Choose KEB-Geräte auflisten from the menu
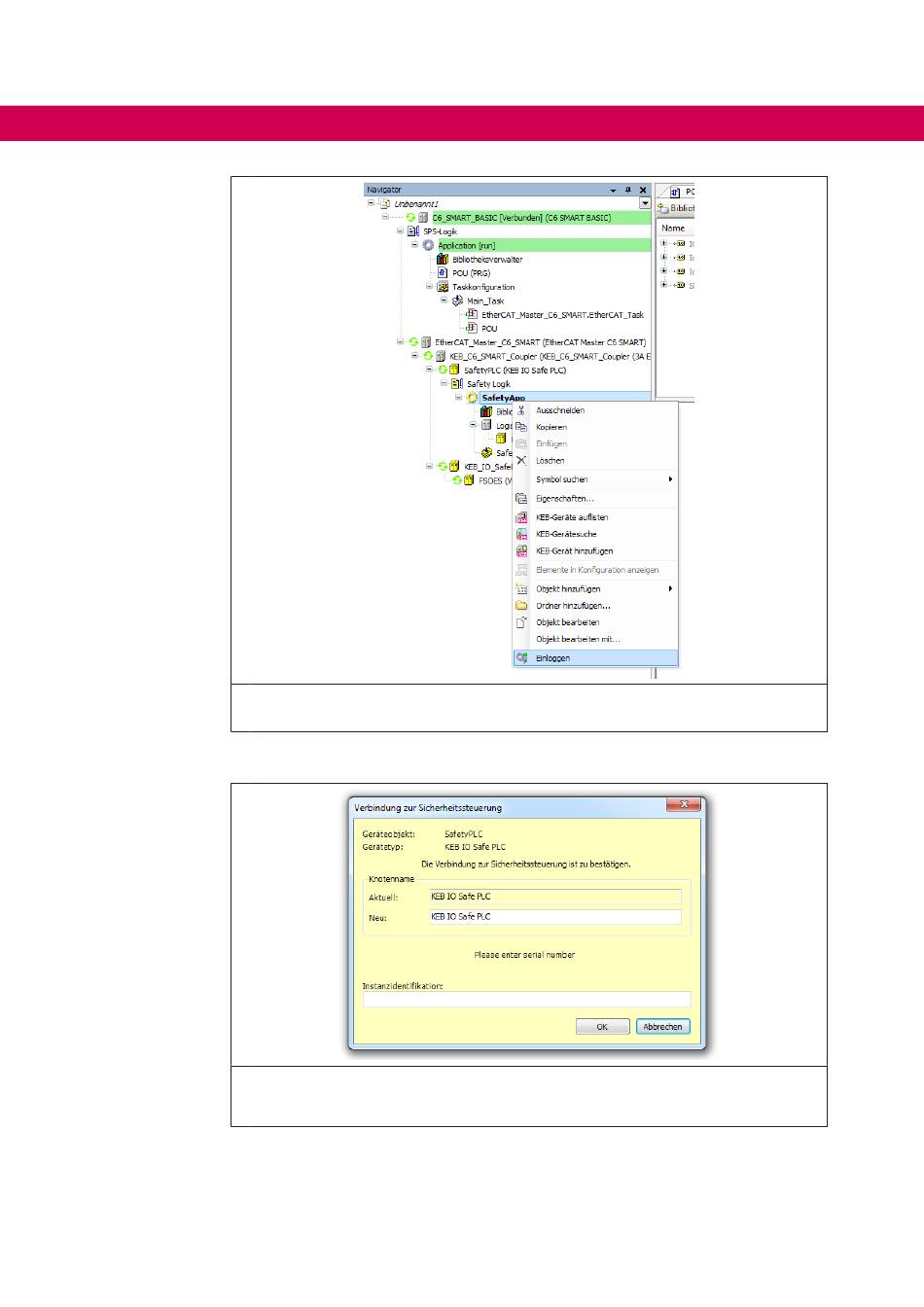The height and width of the screenshot is (1307, 924). click(595, 517)
